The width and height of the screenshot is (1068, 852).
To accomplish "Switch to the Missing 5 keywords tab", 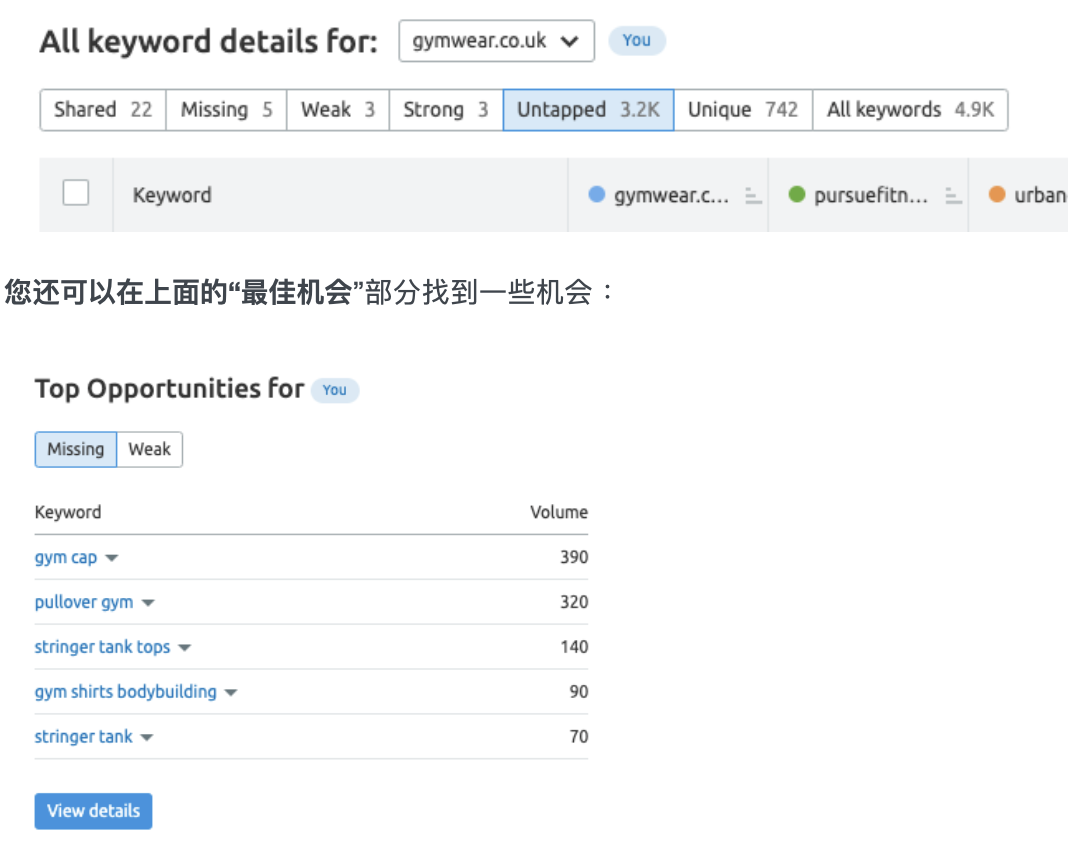I will pos(226,110).
